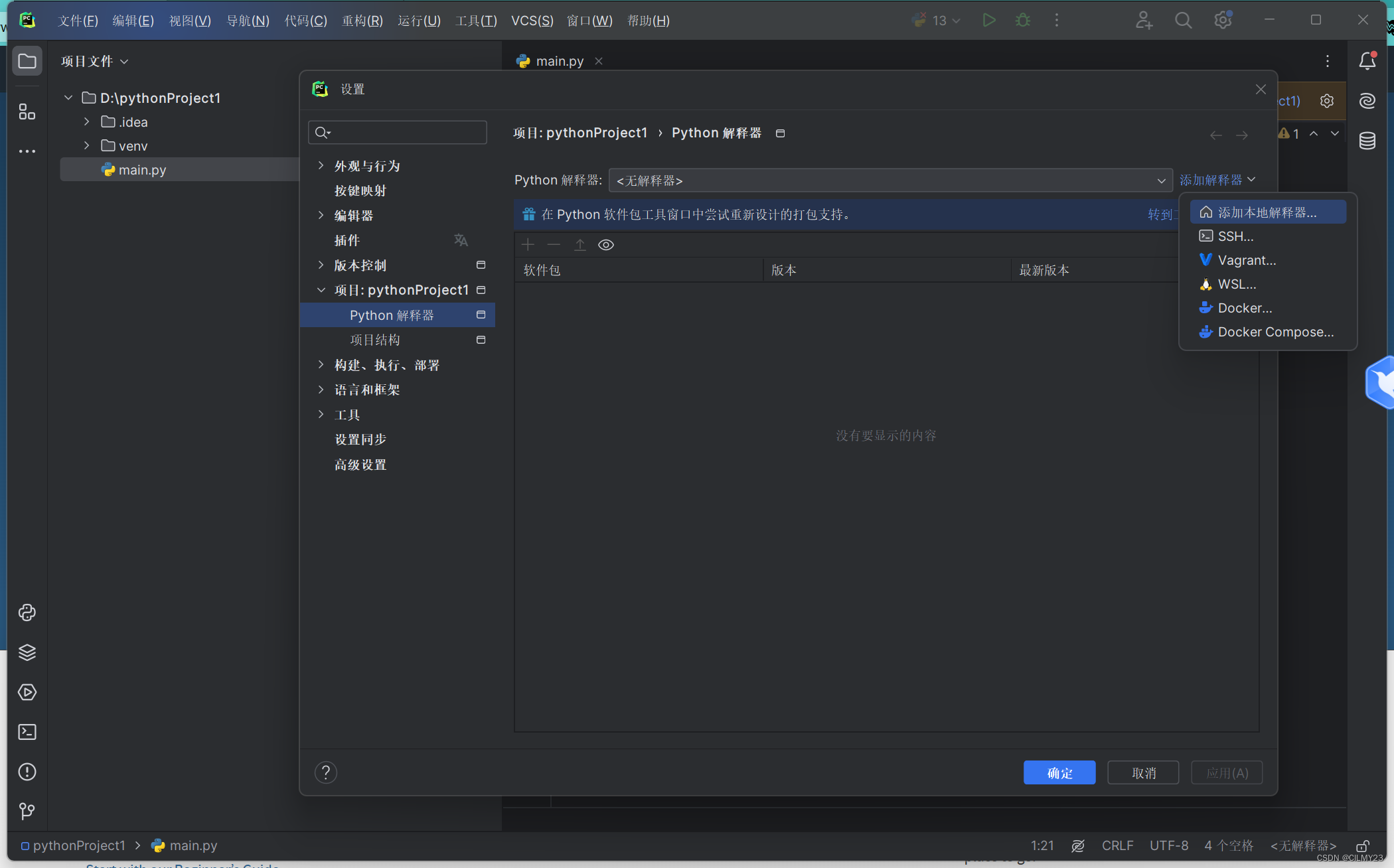
Task: Toggle read-only lock icon in status bar
Action: (x=1363, y=846)
